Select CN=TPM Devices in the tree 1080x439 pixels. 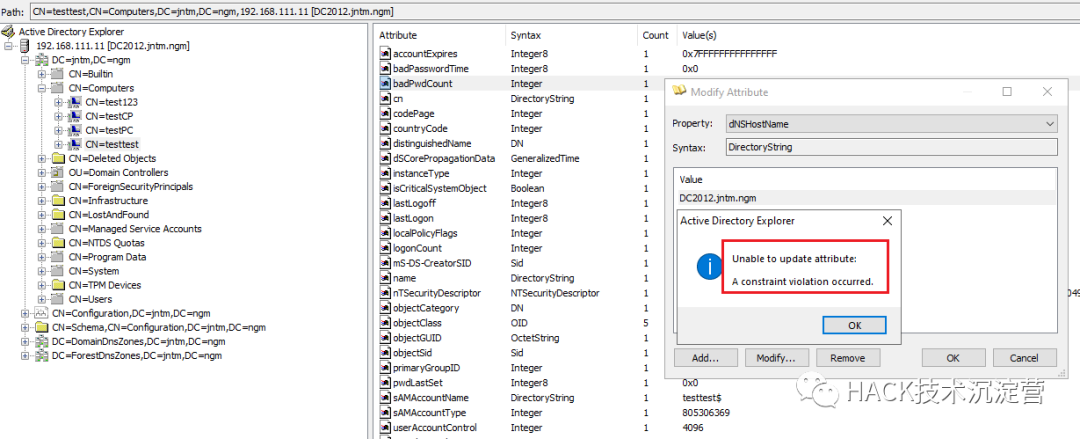pyautogui.click(x=105, y=285)
